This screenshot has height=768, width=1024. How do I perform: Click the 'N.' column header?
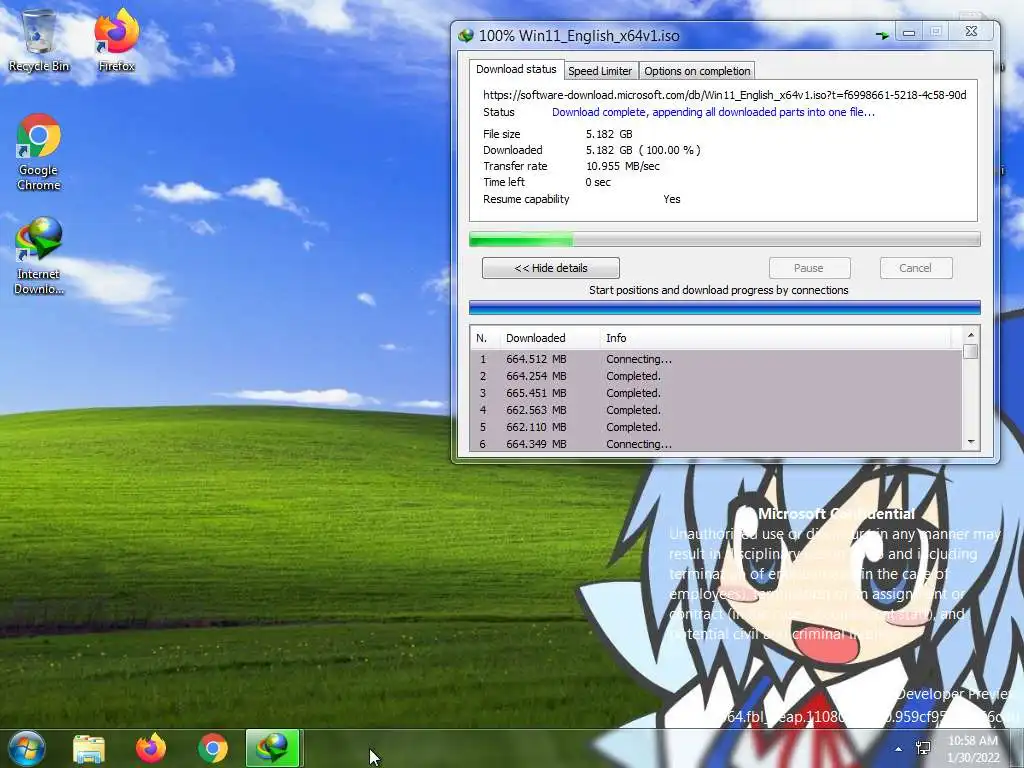tap(485, 338)
